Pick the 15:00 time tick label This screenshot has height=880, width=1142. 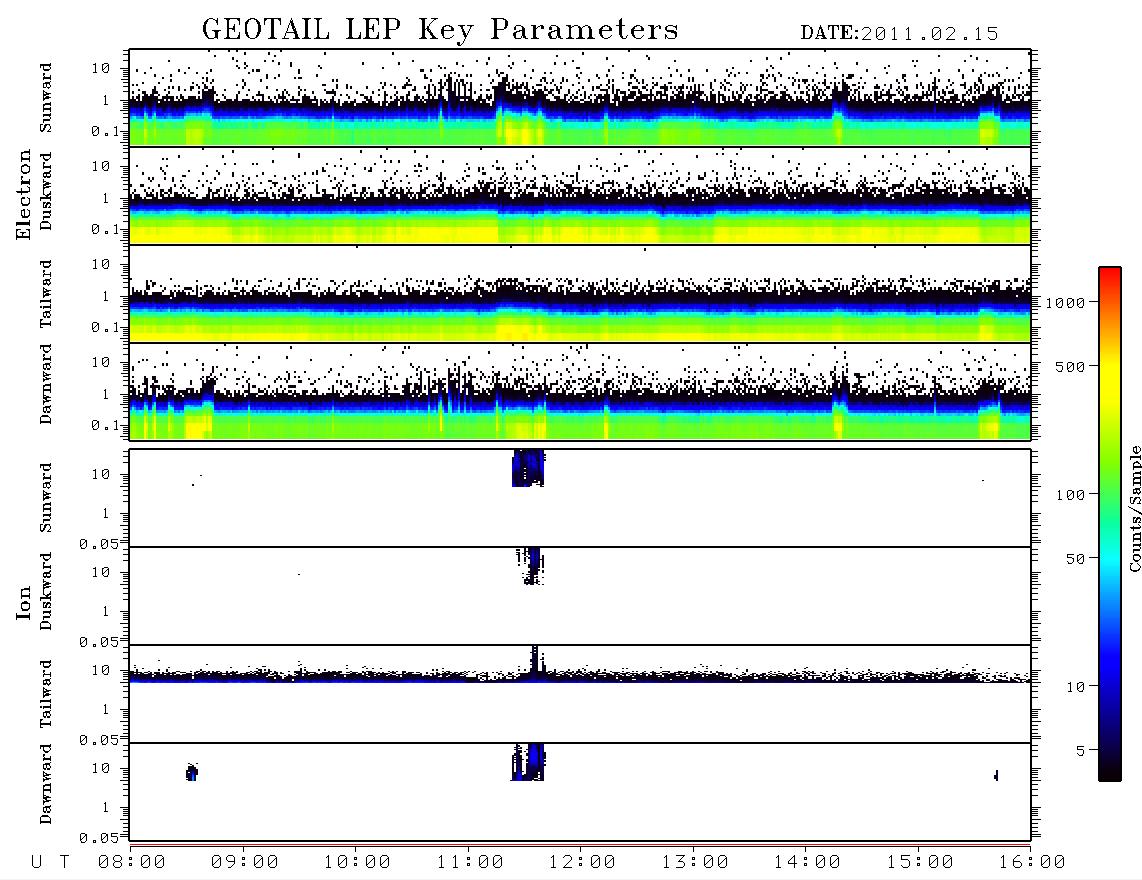coord(920,863)
